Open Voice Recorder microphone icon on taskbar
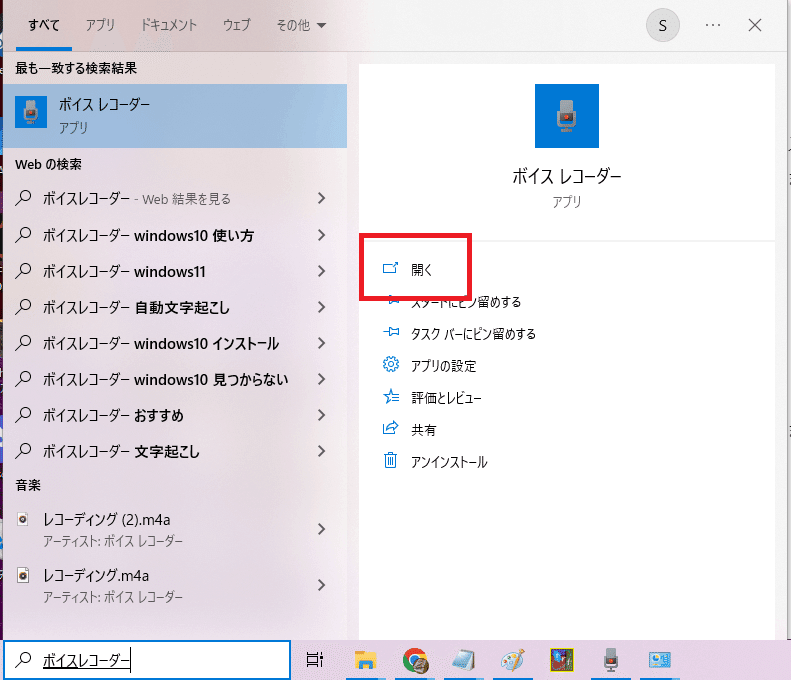 [x=610, y=660]
